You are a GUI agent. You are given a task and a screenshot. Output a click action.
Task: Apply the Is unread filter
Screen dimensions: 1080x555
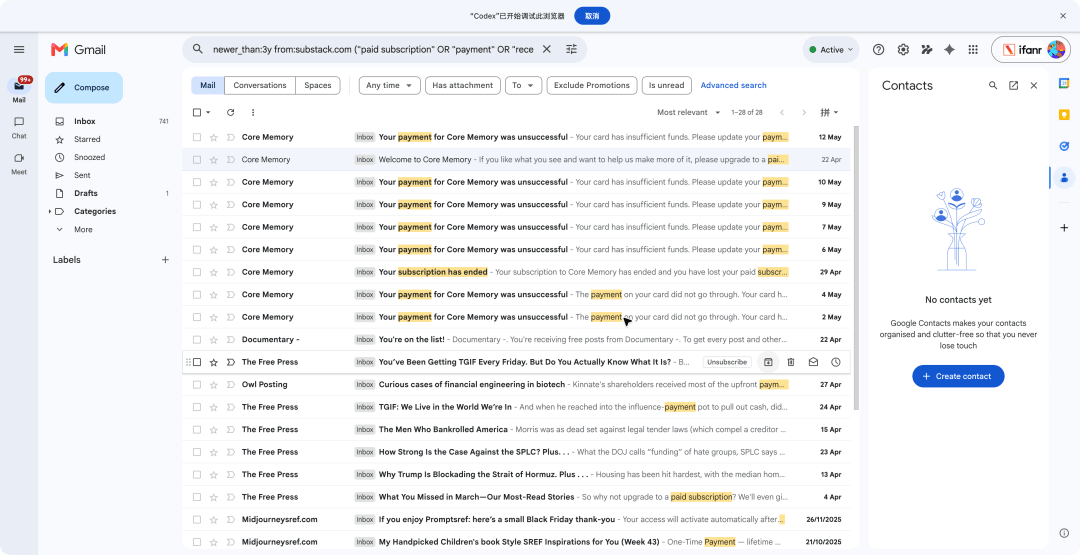point(666,85)
